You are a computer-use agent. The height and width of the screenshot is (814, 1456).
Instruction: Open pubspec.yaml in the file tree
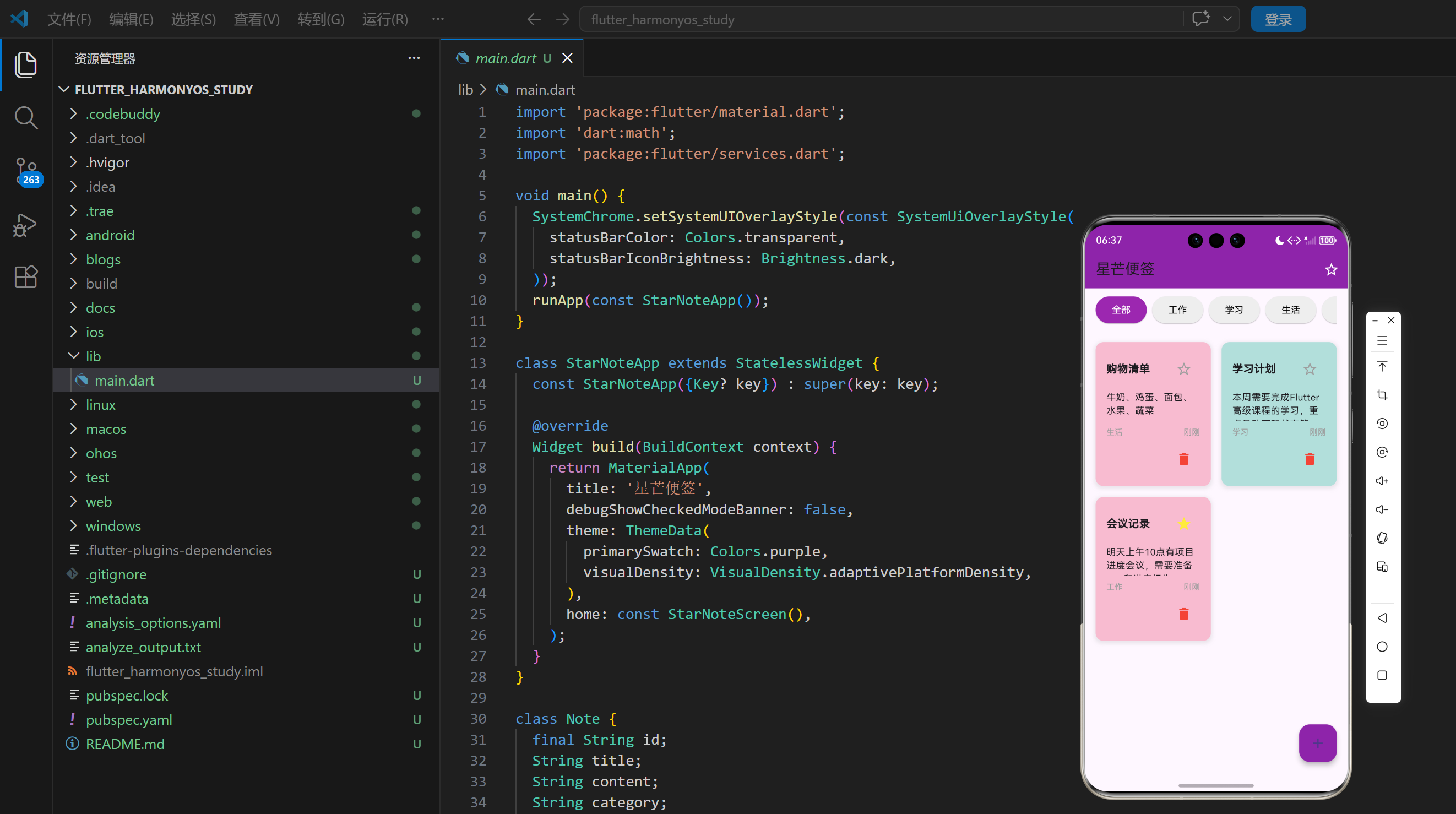point(129,720)
